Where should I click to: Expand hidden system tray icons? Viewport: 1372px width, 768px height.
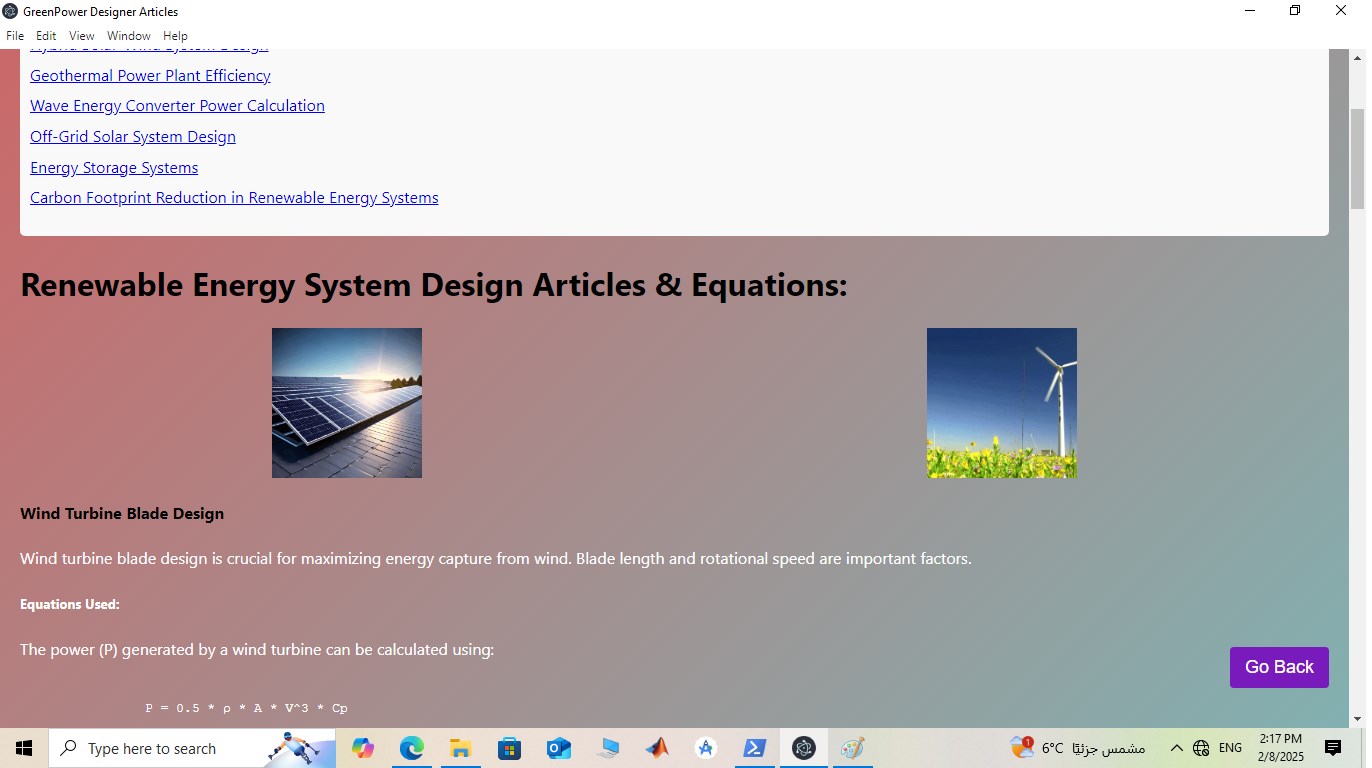[x=1178, y=747]
